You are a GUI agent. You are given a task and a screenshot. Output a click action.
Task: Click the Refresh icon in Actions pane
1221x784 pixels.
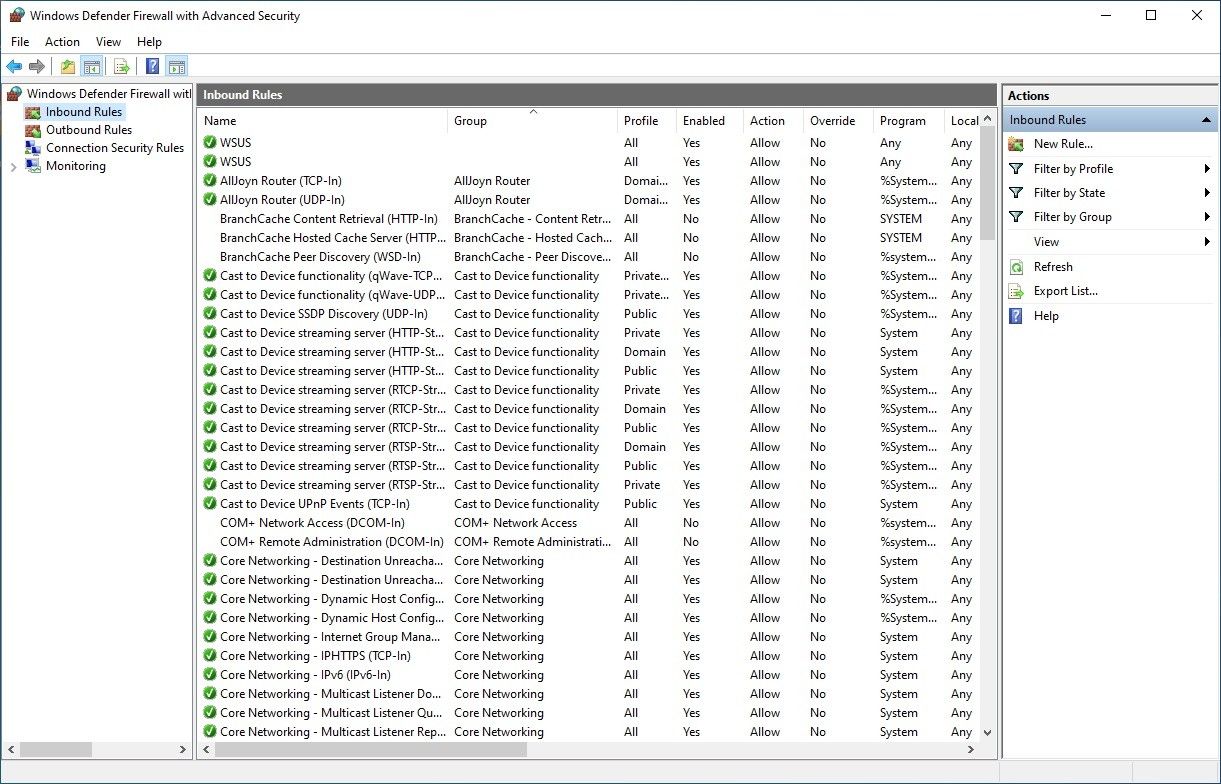click(x=1016, y=267)
